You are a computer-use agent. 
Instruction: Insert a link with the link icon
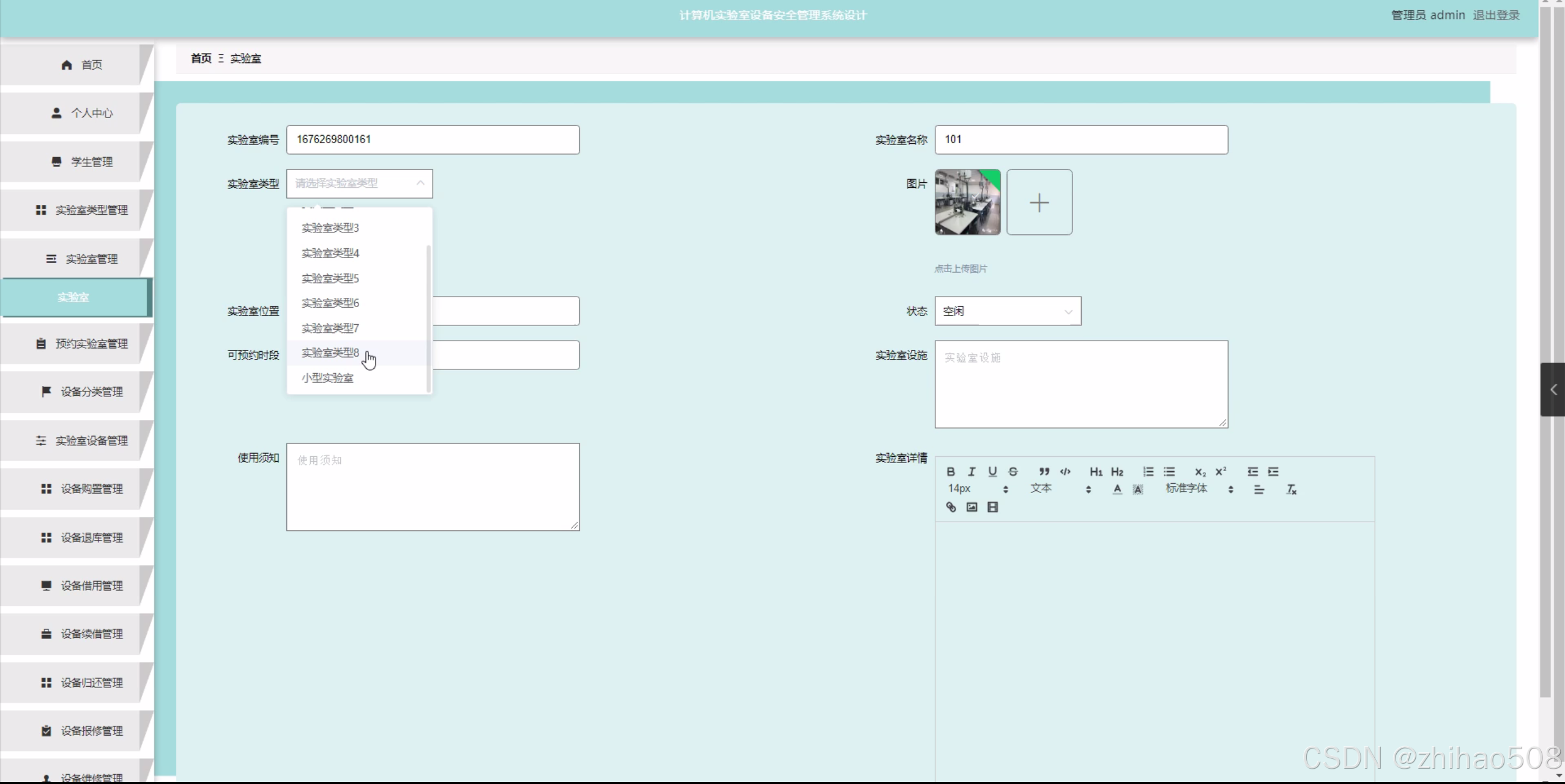click(x=951, y=507)
